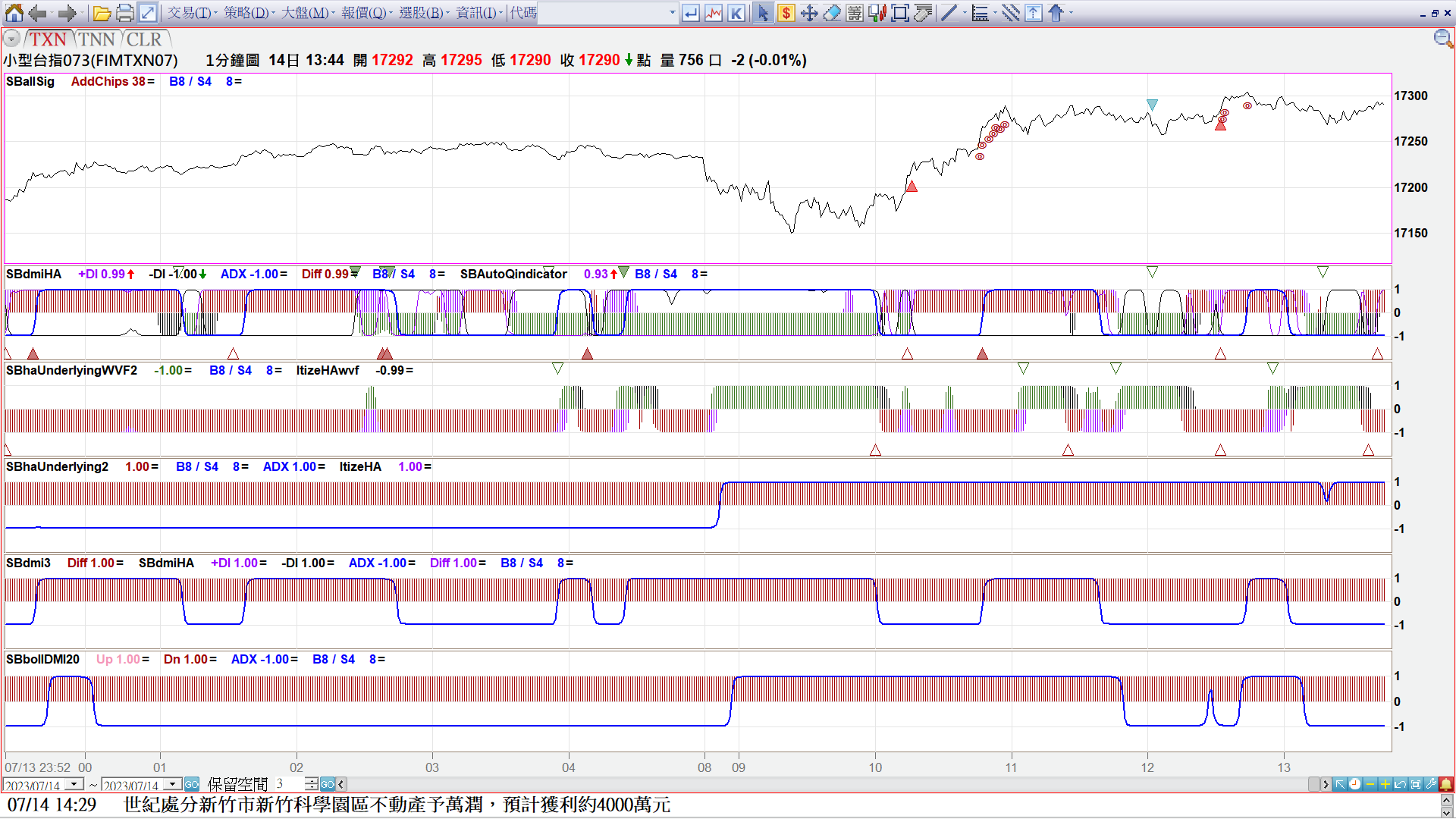Image resolution: width=1456 pixels, height=819 pixels.
Task: Click the 保留空間 stepper arrows
Action: 312,784
